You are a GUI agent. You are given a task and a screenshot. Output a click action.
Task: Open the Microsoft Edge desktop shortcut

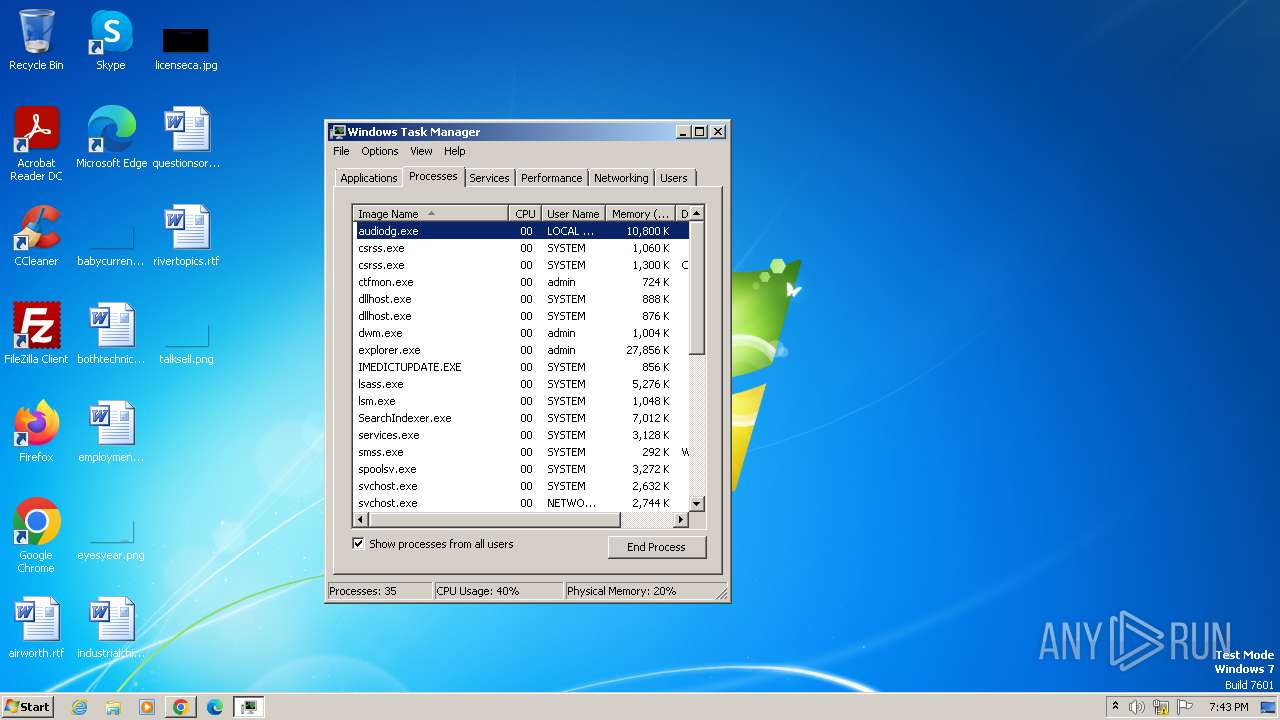pyautogui.click(x=111, y=137)
